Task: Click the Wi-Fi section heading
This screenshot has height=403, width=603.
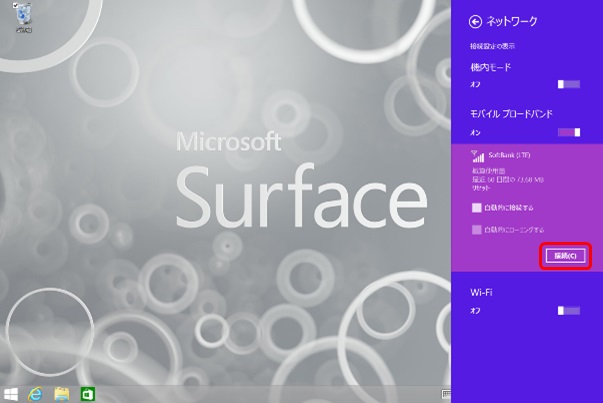Action: [x=481, y=292]
